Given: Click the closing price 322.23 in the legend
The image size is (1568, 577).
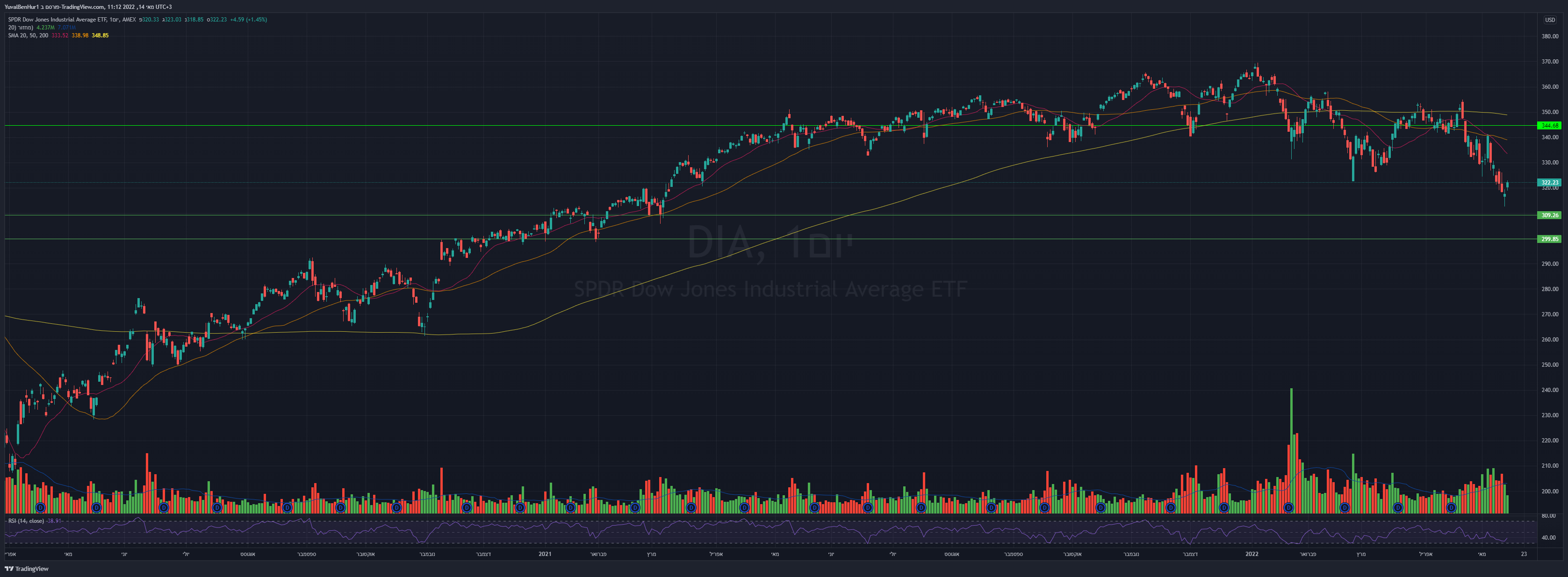Looking at the screenshot, I should pyautogui.click(x=218, y=20).
